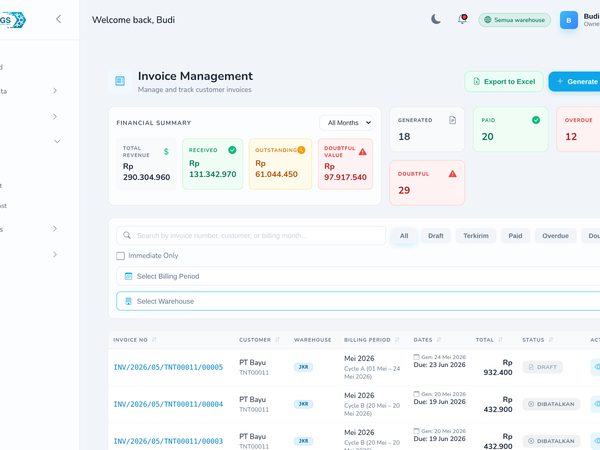Select the Draft filter tab
Image resolution: width=600 pixels, height=450 pixels.
[x=436, y=236]
